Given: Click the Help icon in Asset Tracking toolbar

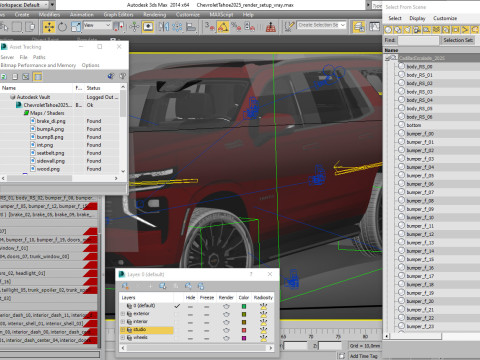Looking at the screenshot, I should point(122,76).
